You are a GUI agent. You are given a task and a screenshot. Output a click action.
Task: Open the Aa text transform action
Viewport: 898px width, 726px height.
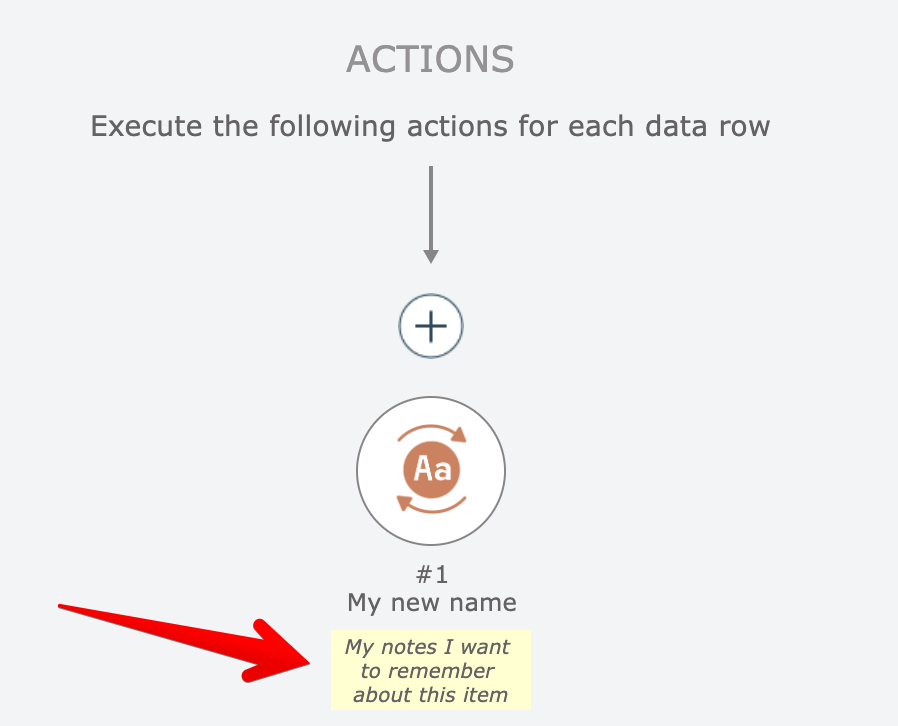click(x=431, y=470)
